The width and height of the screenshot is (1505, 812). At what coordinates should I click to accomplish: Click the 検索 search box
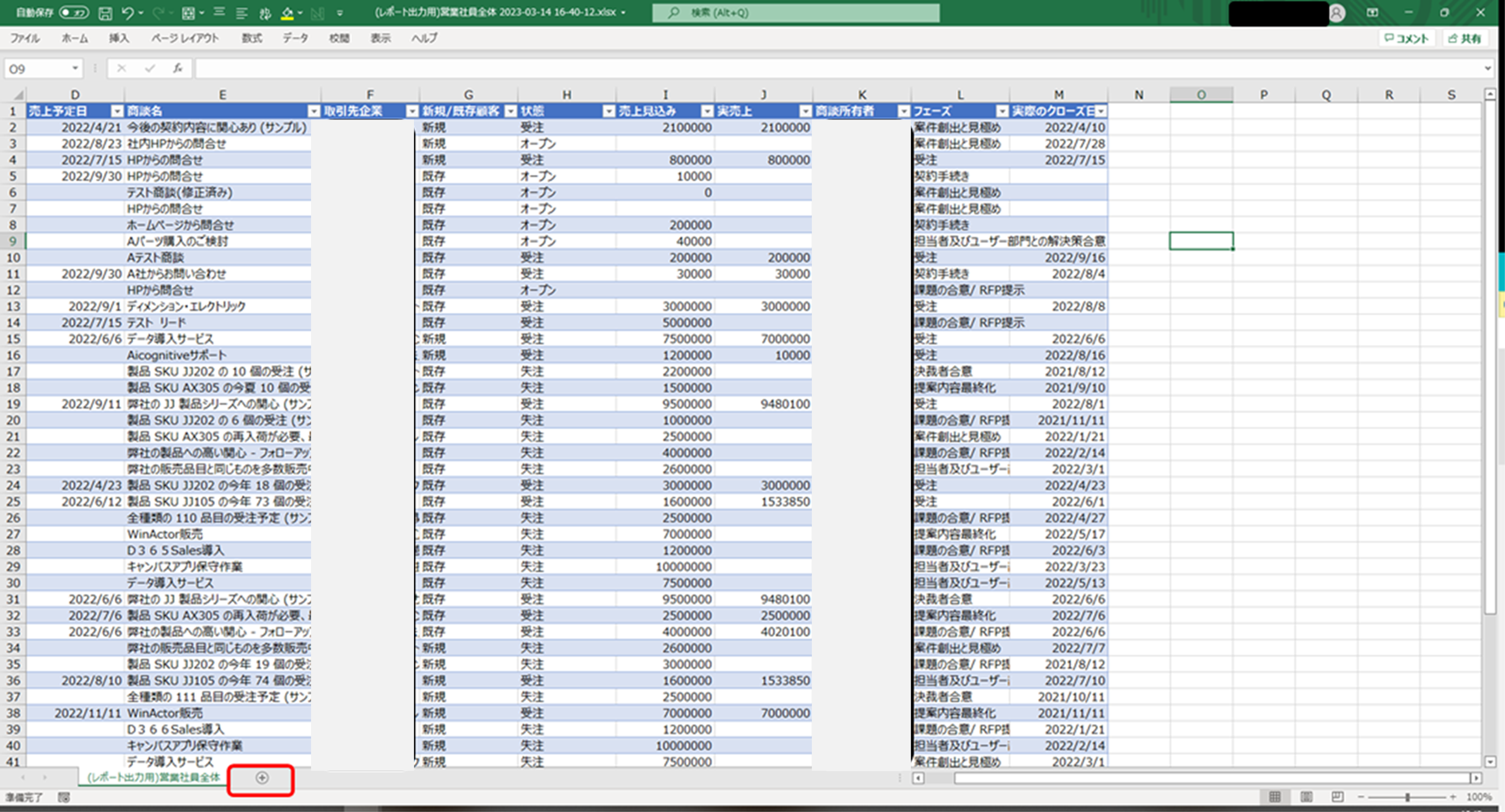tap(796, 12)
